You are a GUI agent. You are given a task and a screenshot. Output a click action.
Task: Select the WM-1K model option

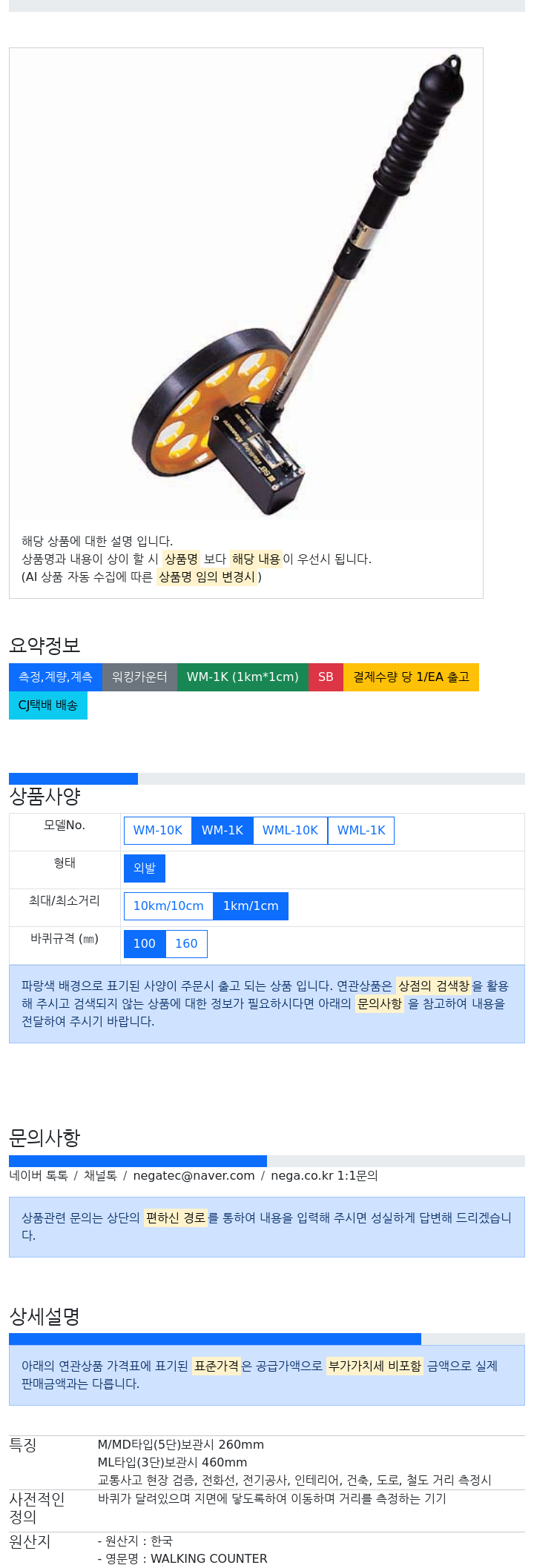pyautogui.click(x=222, y=831)
